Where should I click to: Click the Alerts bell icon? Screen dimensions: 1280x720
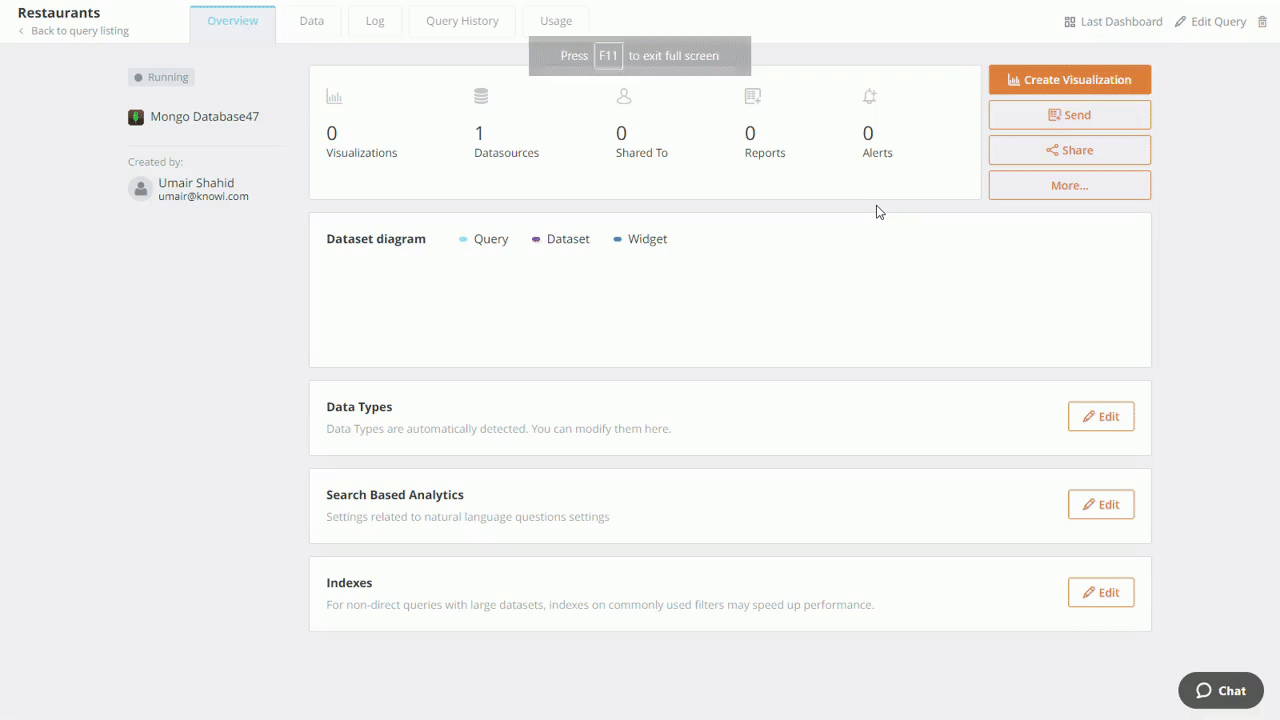[870, 97]
